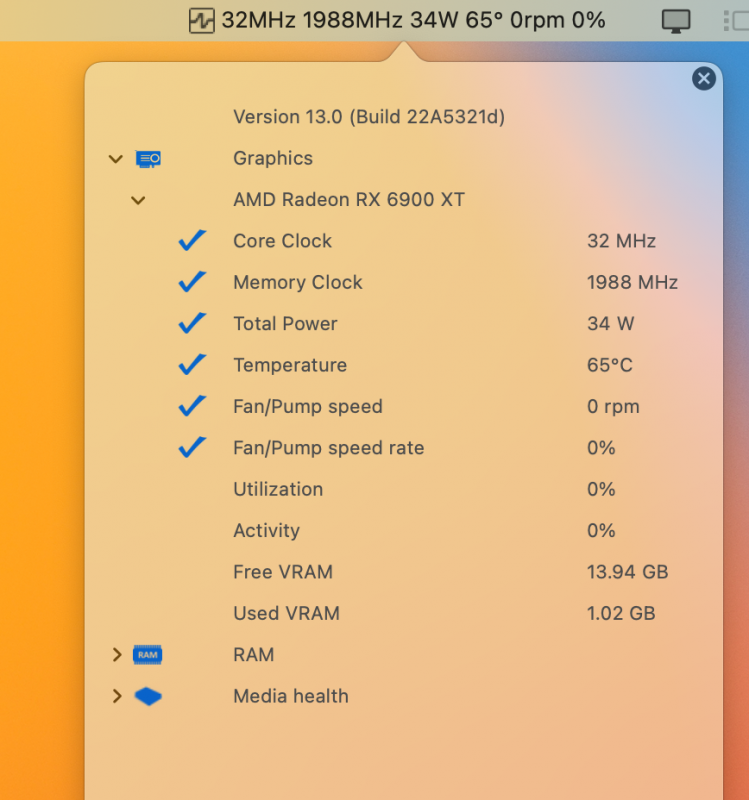
Task: Uncheck the Core Clock sensor
Action: point(192,241)
